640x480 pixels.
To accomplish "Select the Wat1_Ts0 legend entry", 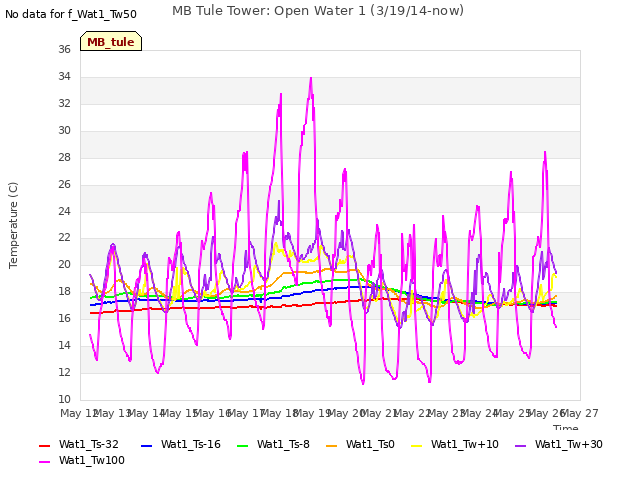I will (x=360, y=444).
